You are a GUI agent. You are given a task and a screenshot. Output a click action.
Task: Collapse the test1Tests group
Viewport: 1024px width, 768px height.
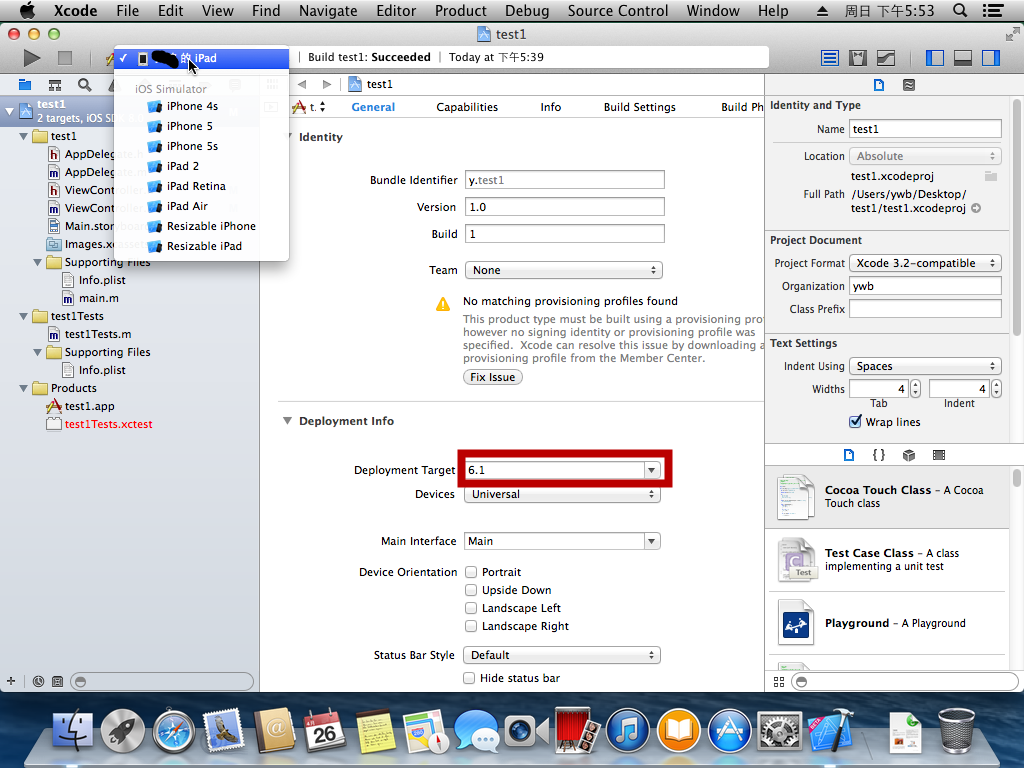point(24,316)
